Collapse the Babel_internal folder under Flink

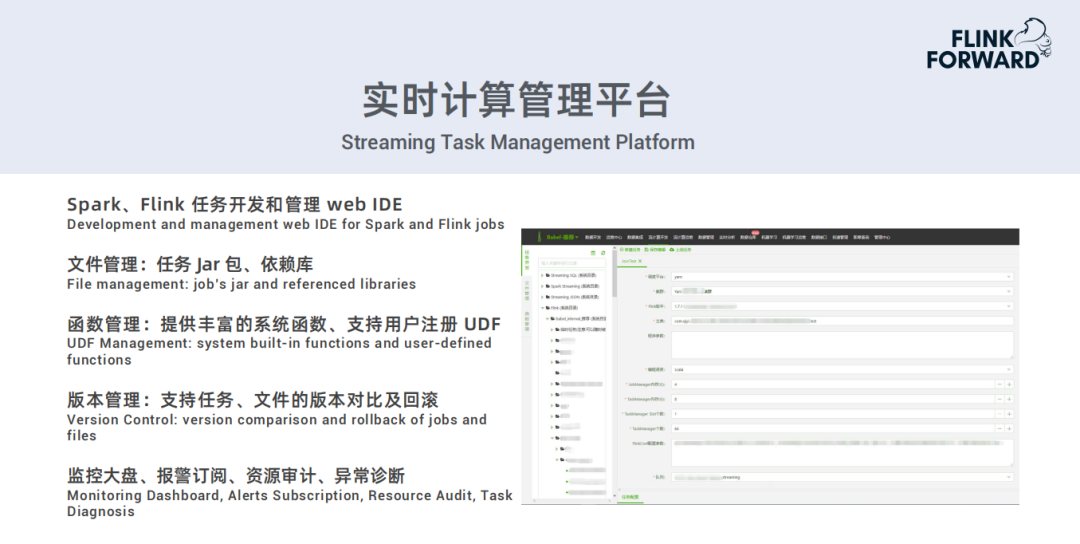[x=547, y=319]
